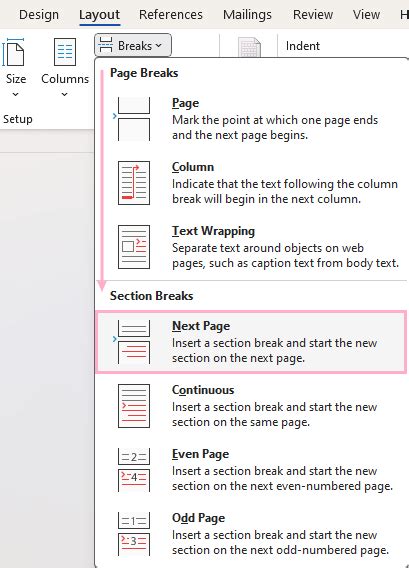
Task: Click the Section Breaks heading text
Action: (151, 296)
